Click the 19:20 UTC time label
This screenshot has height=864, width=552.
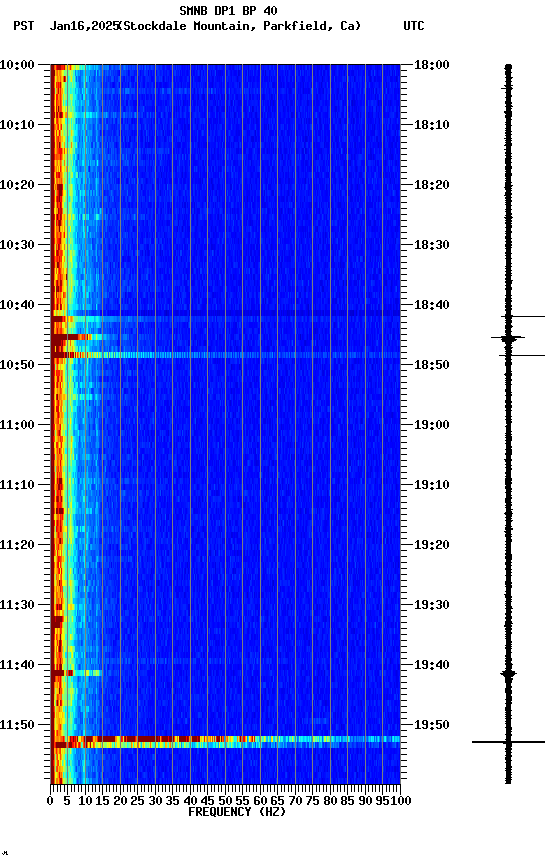pyautogui.click(x=431, y=546)
